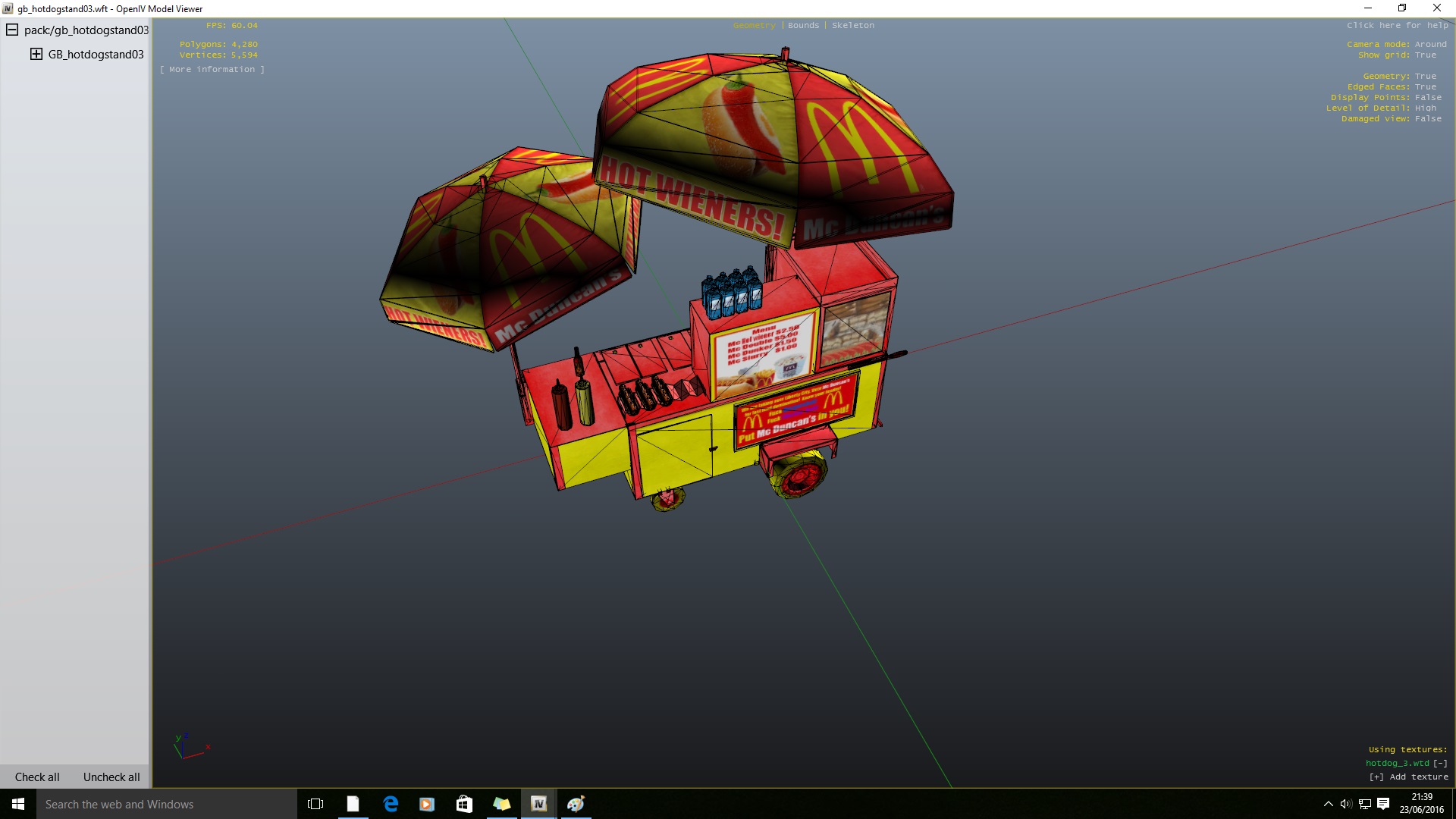Viewport: 1456px width, 819px height.
Task: Click XYZ axis orientation gizmo
Action: [x=192, y=746]
